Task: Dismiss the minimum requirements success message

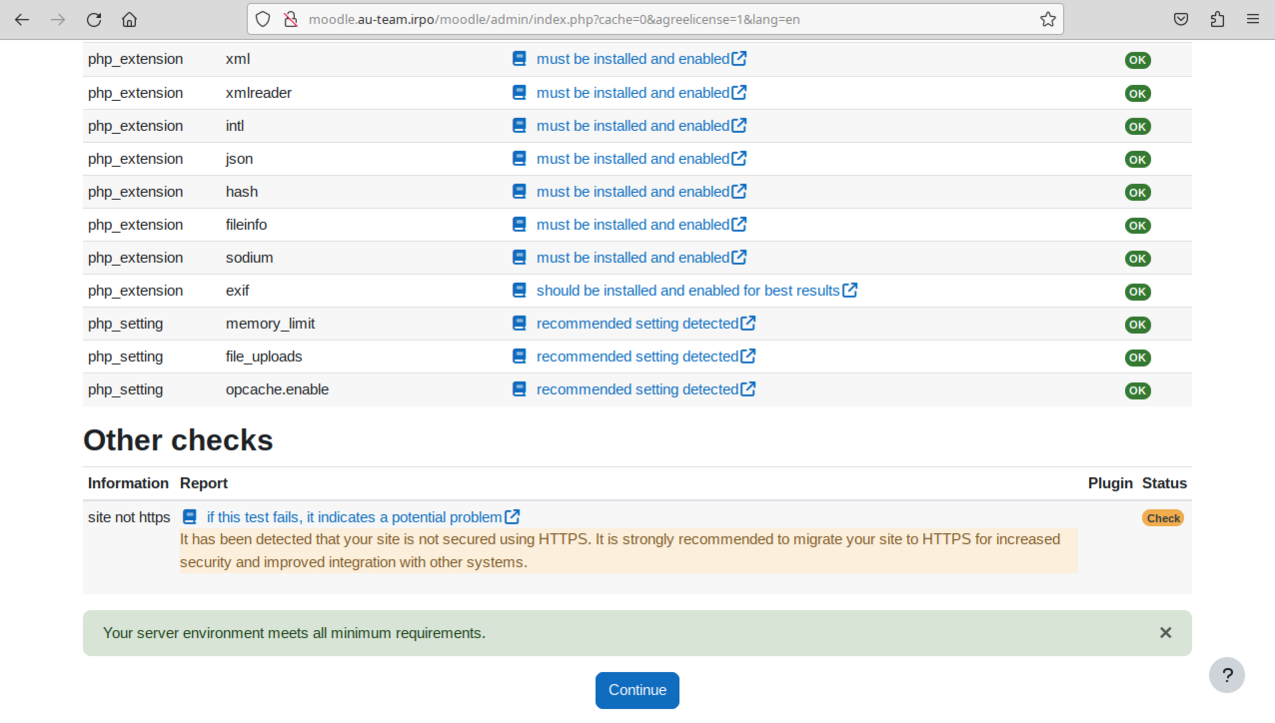Action: [x=1165, y=633]
